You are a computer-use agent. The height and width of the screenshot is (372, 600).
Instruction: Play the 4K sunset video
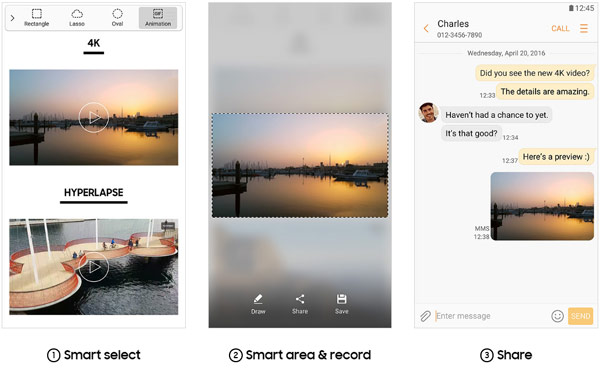tap(94, 117)
